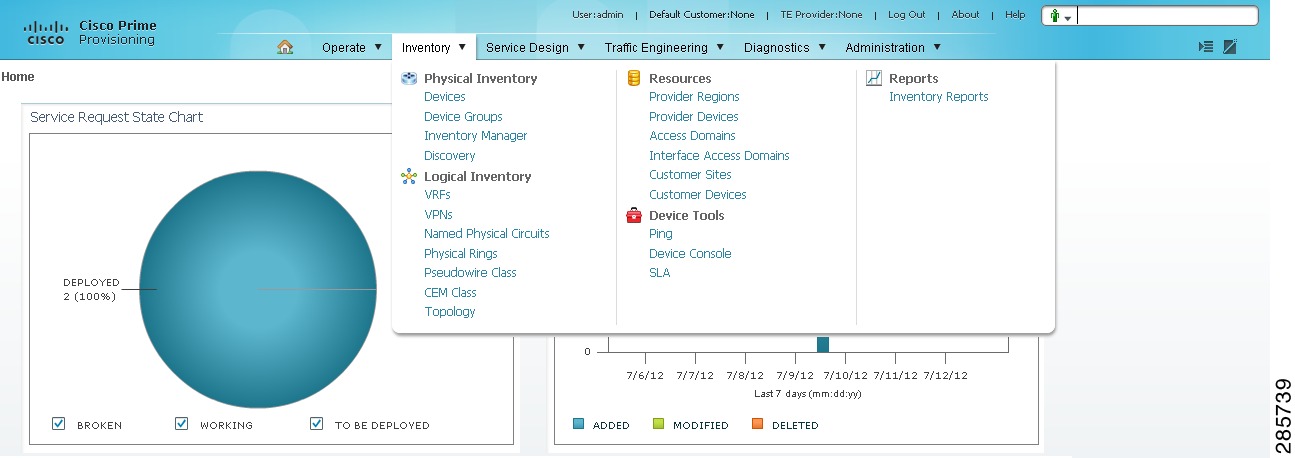Click the edit-note icon at top right
Image resolution: width=1295 pixels, height=458 pixels.
[1230, 47]
